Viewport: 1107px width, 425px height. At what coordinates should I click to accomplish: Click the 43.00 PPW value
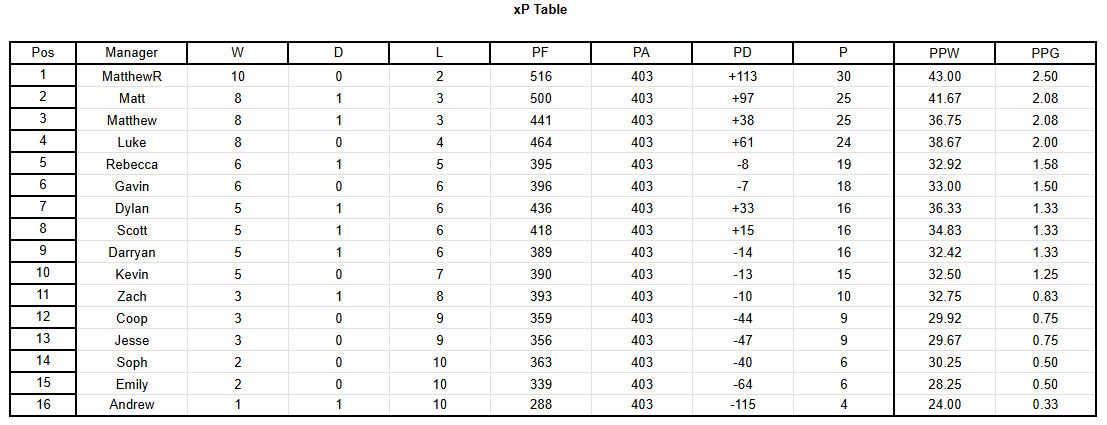coord(945,76)
